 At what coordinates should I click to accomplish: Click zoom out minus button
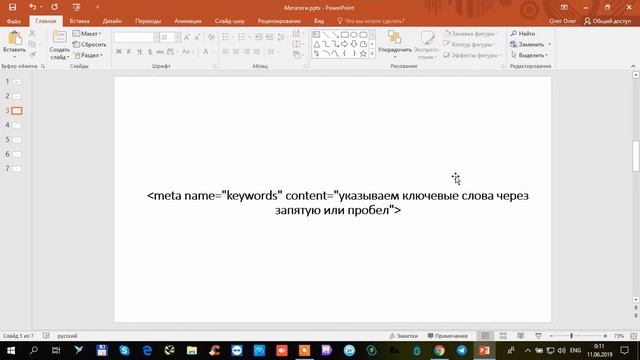point(551,336)
